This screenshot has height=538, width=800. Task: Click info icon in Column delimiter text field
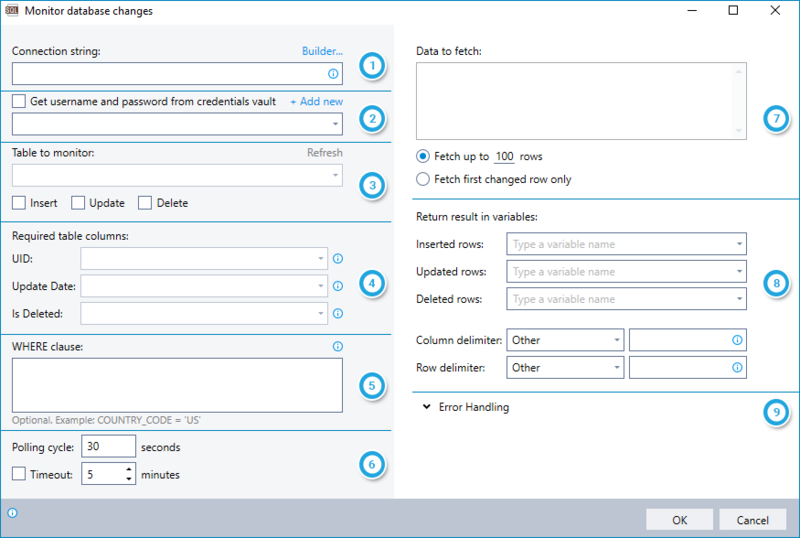point(737,340)
